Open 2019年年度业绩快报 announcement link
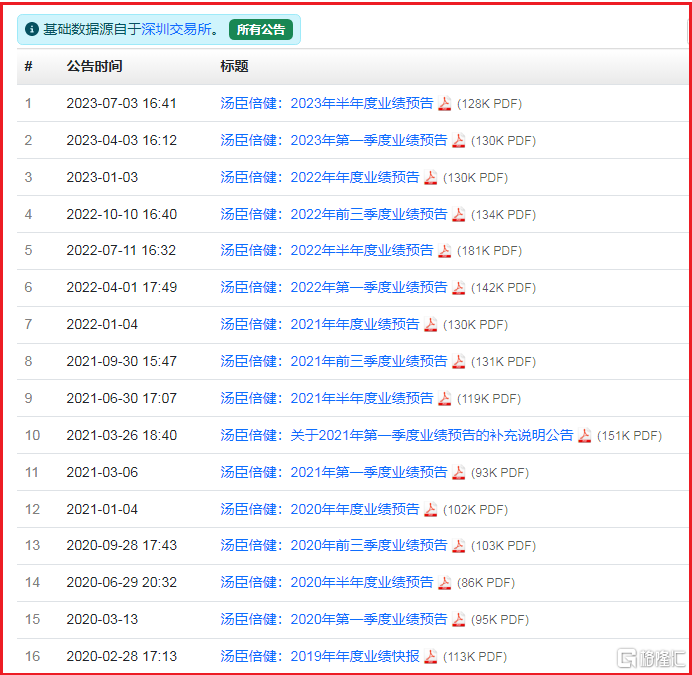The image size is (692, 675). click(x=320, y=657)
